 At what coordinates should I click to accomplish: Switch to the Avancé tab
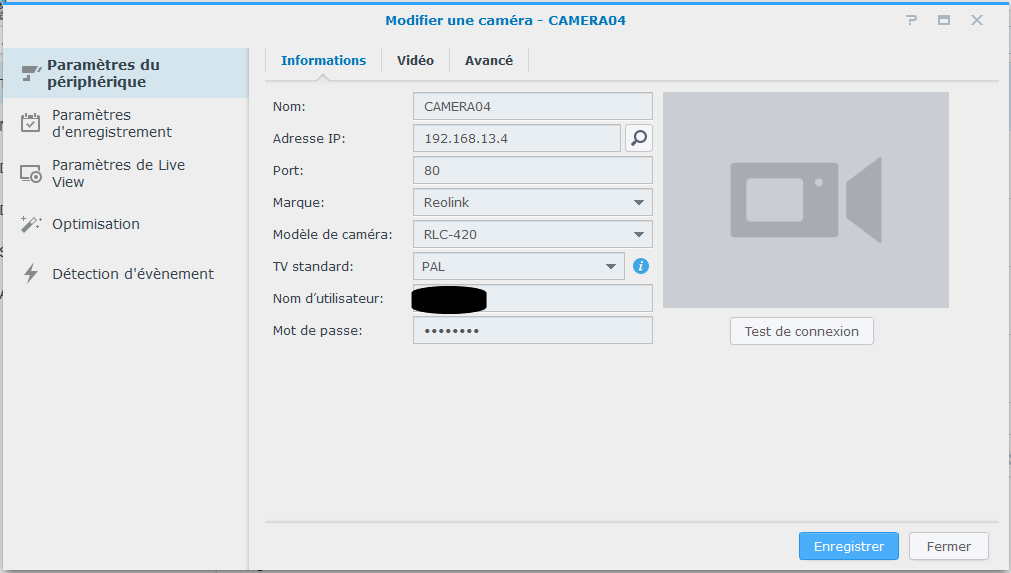click(x=488, y=61)
